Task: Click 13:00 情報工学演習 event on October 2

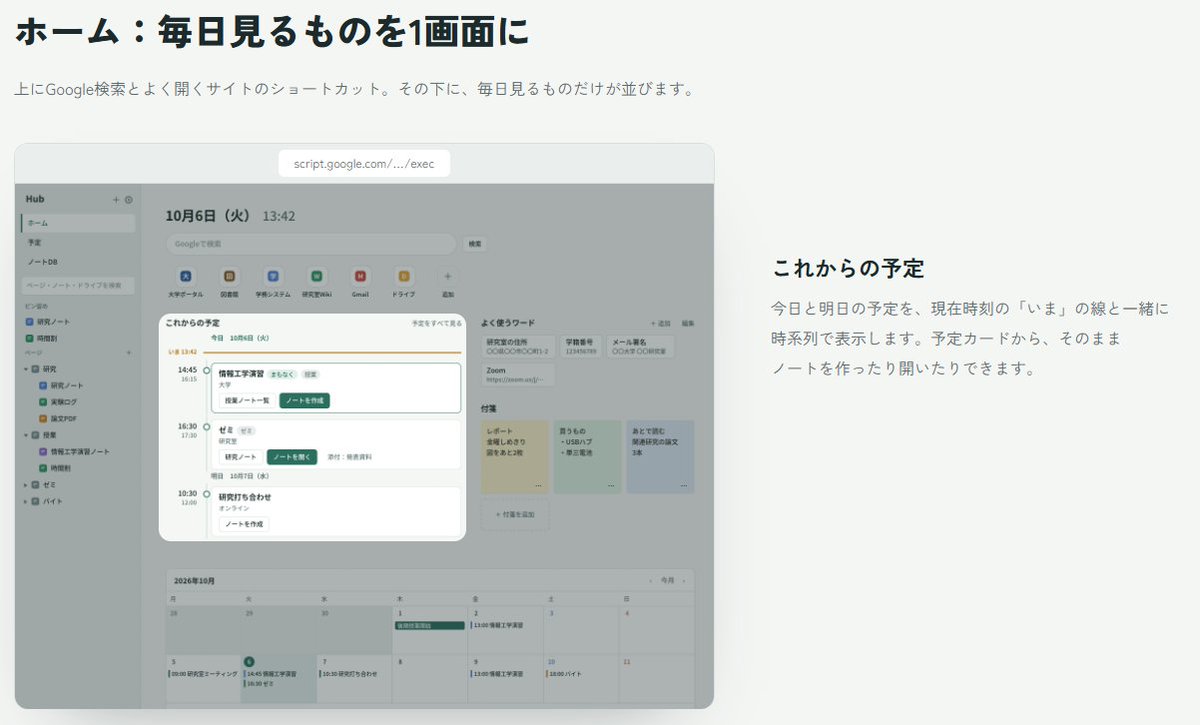Action: click(497, 625)
